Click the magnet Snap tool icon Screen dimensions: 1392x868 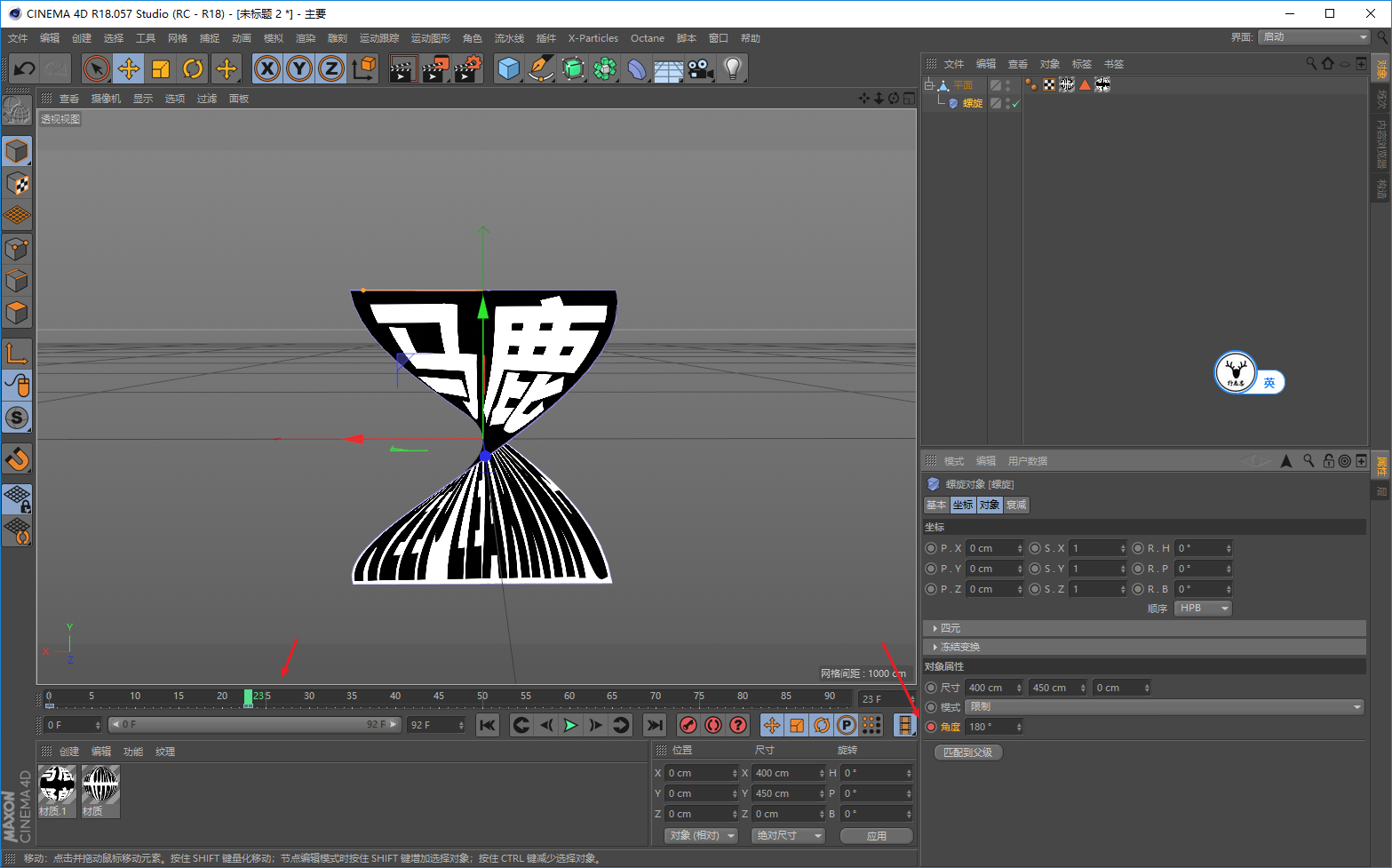point(17,459)
